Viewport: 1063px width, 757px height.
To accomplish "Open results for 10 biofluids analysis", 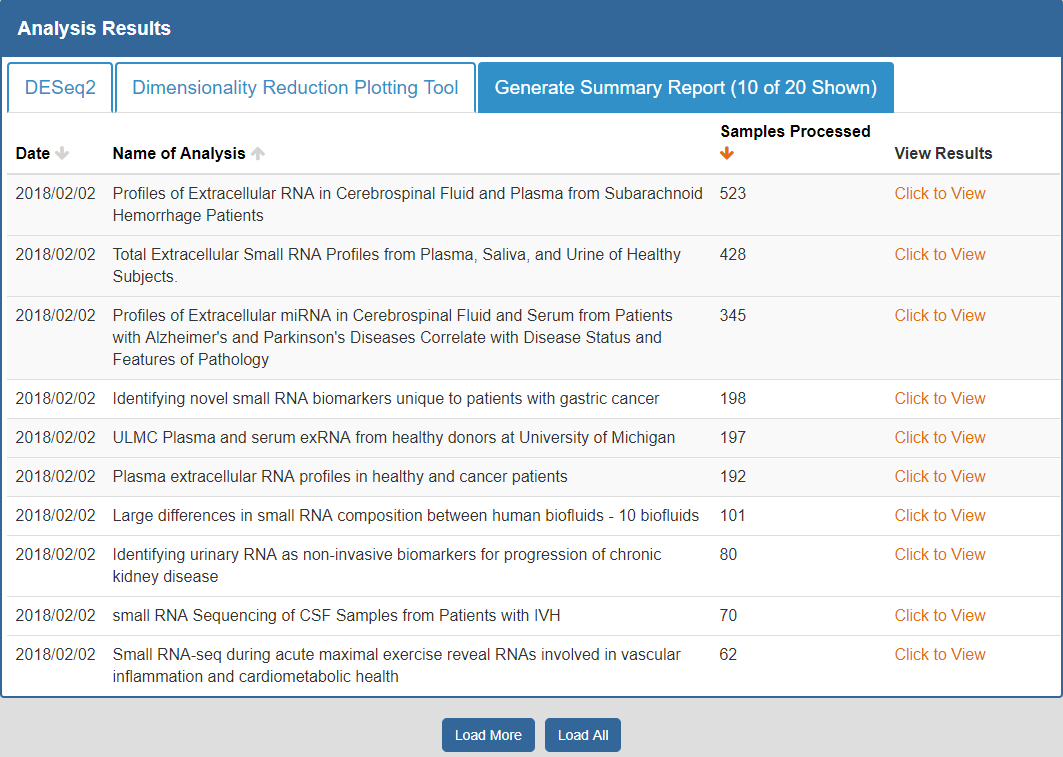I will pyautogui.click(x=939, y=516).
